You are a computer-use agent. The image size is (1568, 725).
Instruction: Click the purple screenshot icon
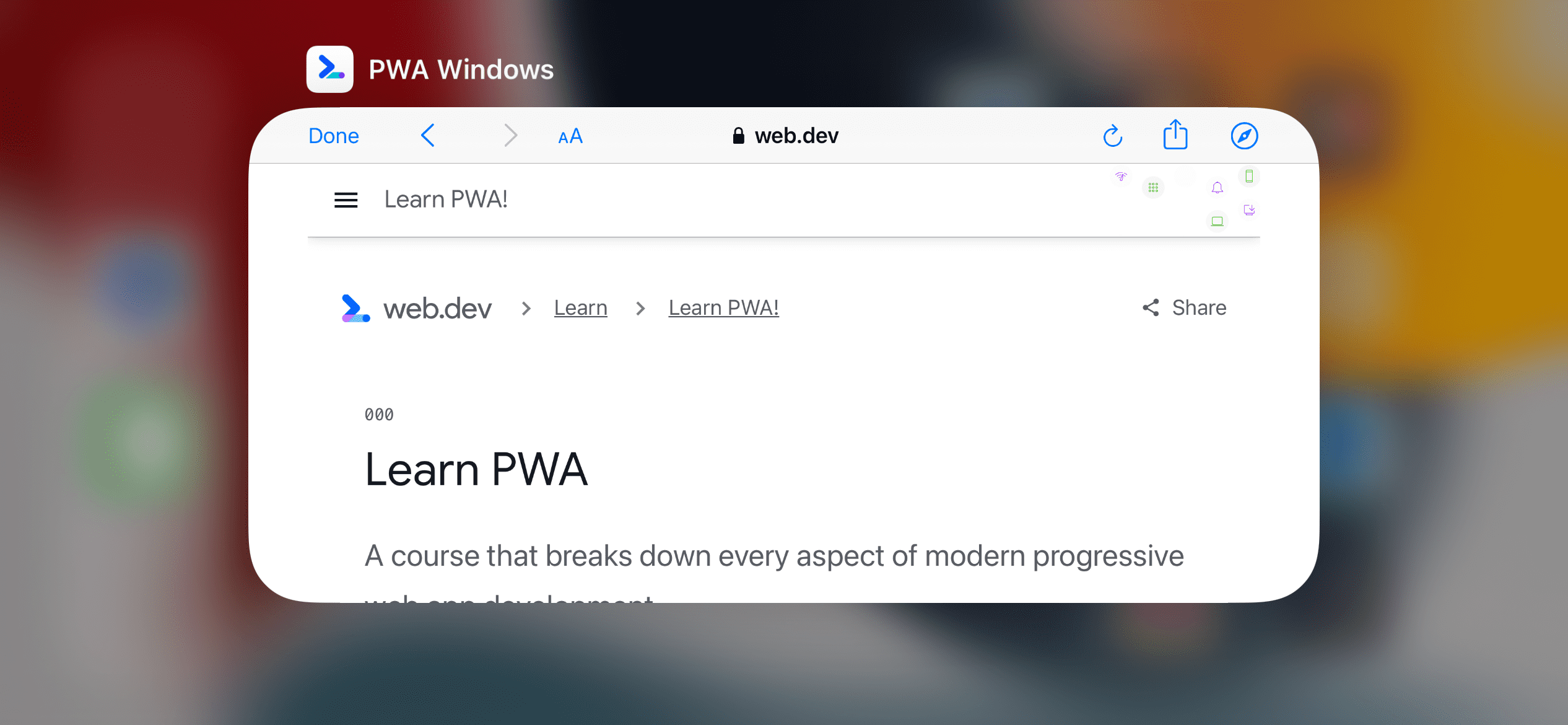[1249, 209]
